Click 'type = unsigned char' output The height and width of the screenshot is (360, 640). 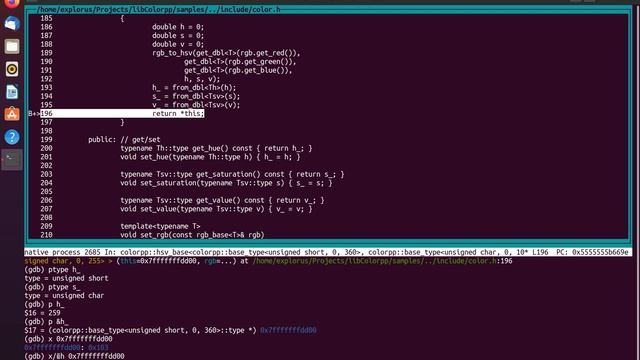(x=64, y=296)
